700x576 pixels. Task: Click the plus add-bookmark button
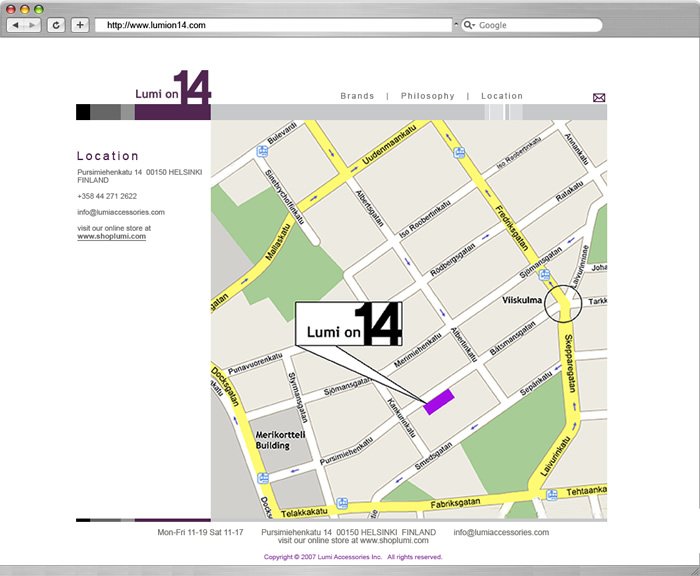(x=80, y=25)
